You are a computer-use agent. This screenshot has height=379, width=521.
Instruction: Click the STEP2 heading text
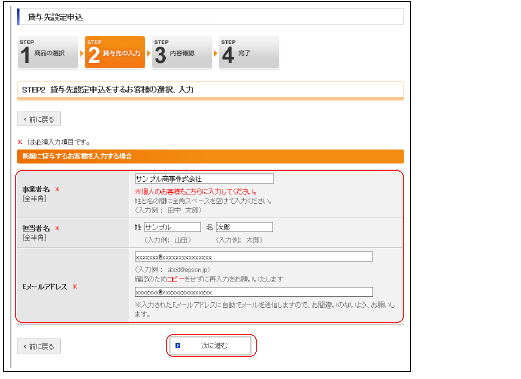coord(107,90)
